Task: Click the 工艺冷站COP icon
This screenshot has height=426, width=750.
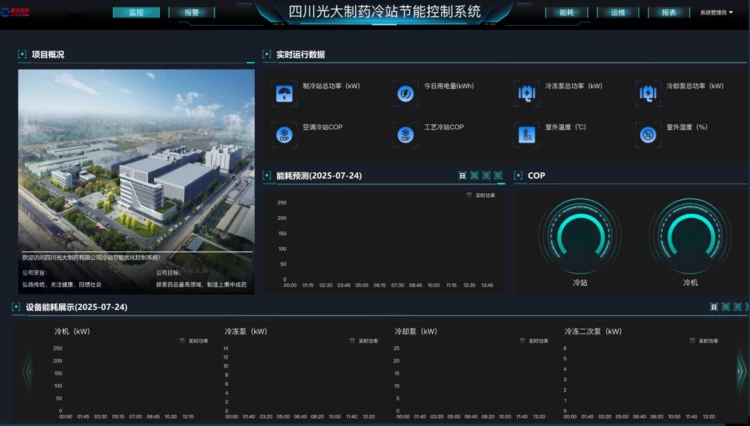Action: (x=405, y=134)
